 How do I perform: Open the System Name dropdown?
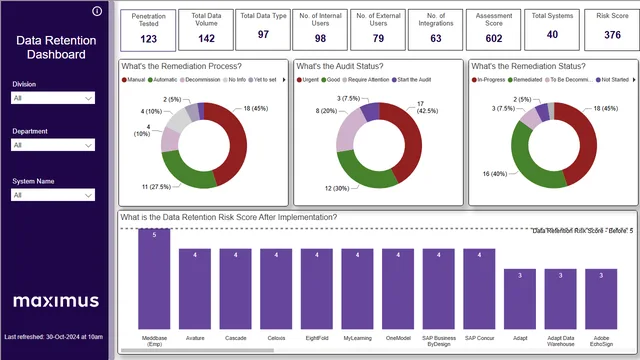point(53,195)
